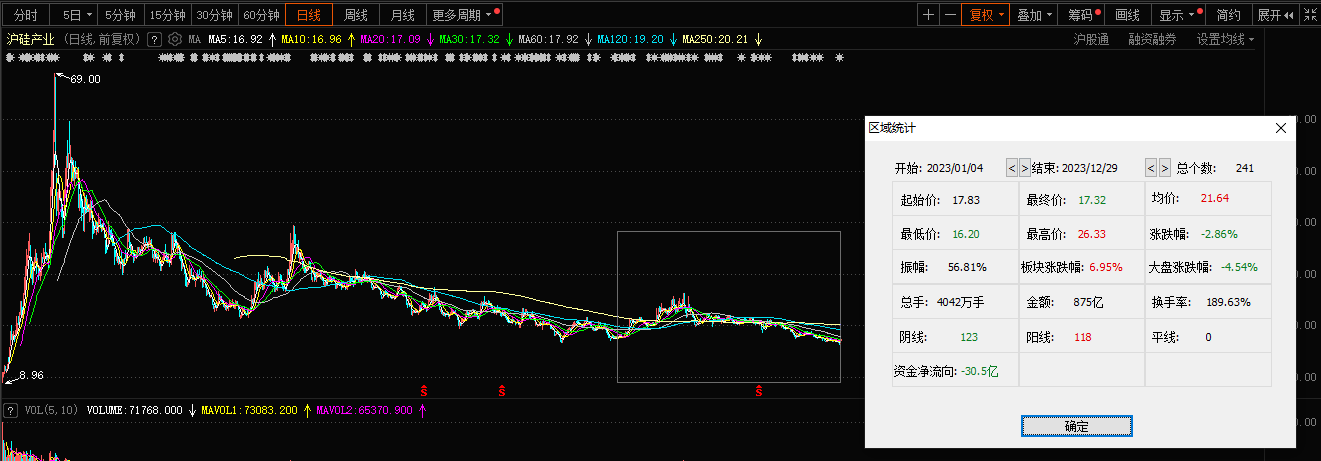Toggle the 筹码 chip distribution panel
Viewport: 1321px width, 461px height.
[x=1082, y=15]
